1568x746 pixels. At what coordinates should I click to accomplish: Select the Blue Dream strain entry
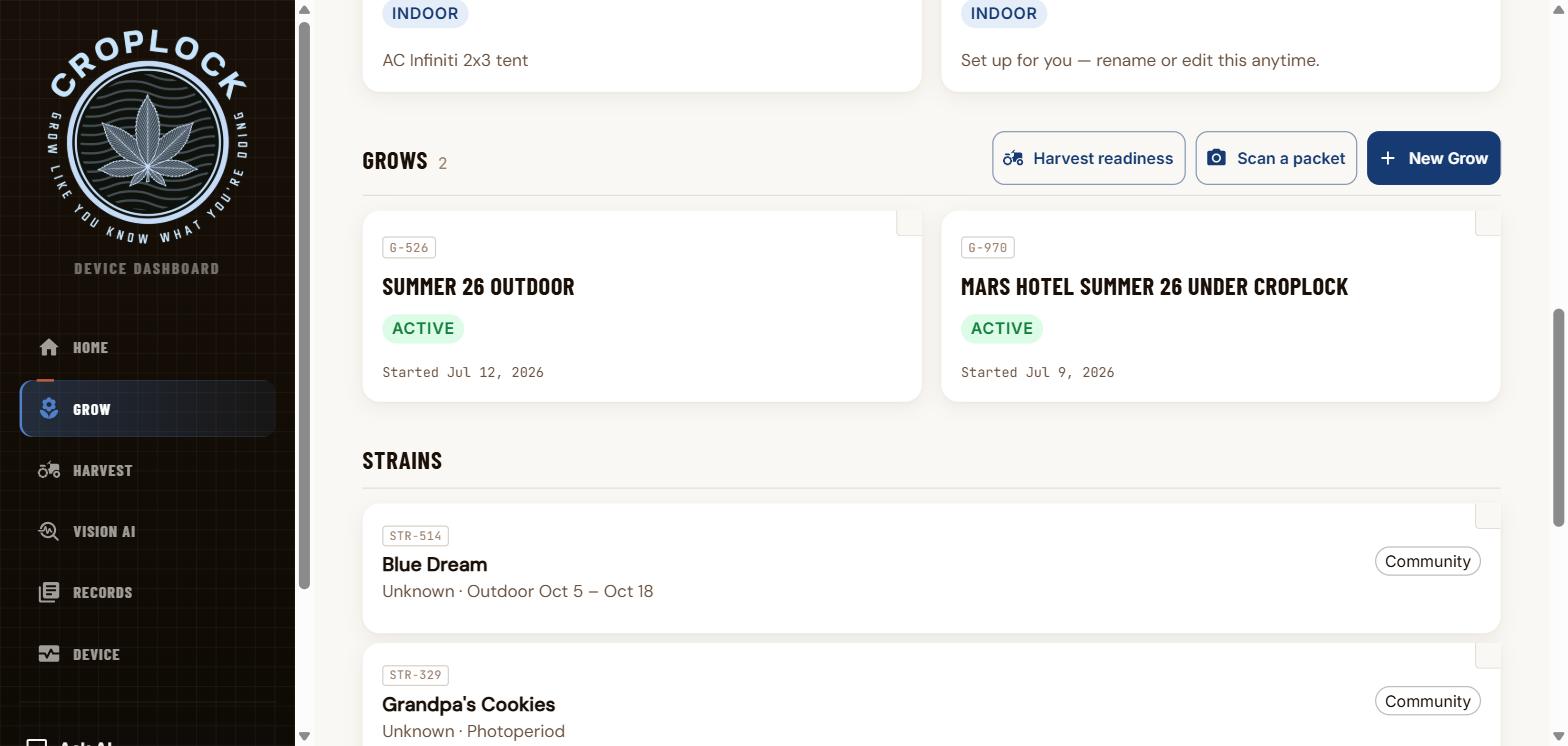pyautogui.click(x=931, y=568)
